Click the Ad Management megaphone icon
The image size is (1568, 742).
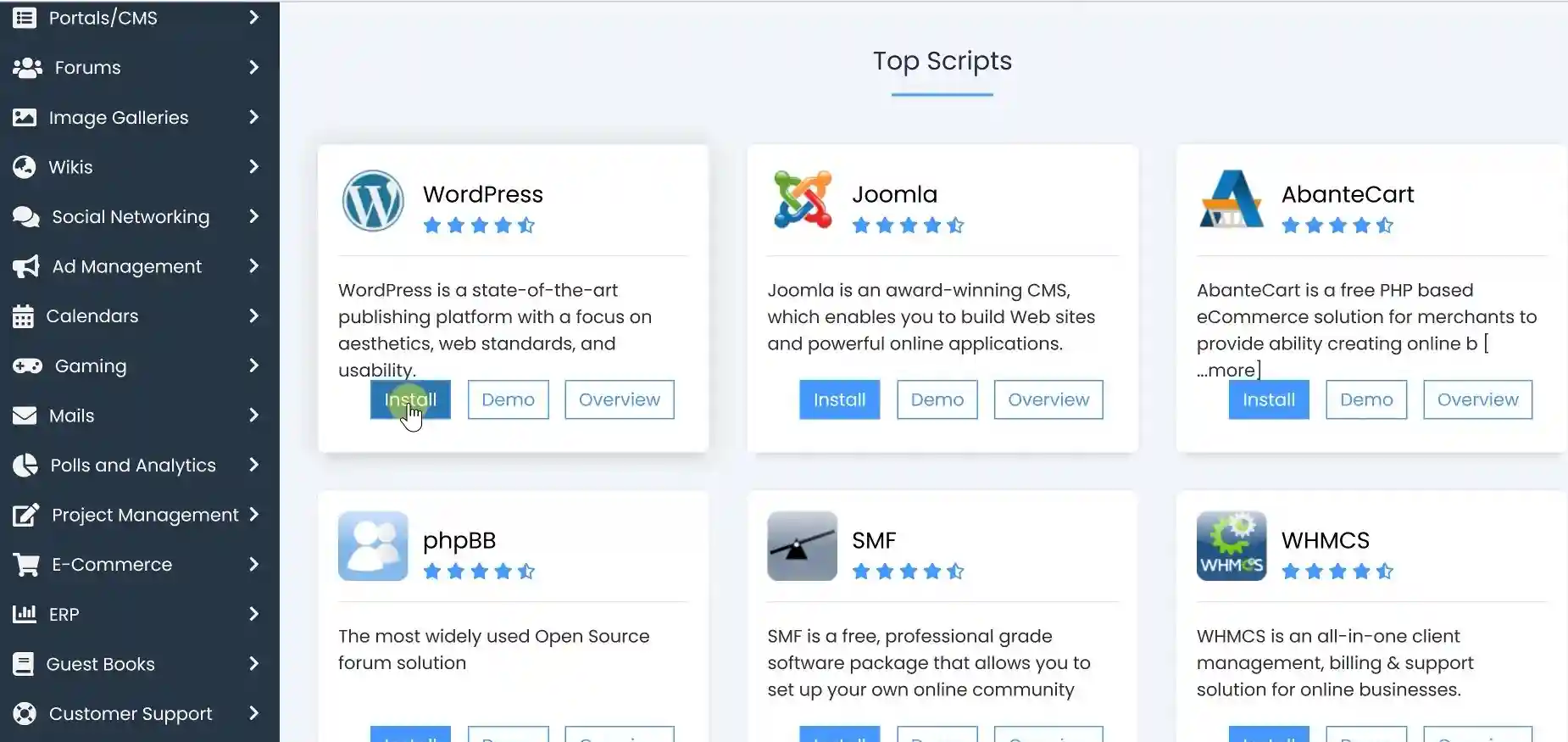26,266
